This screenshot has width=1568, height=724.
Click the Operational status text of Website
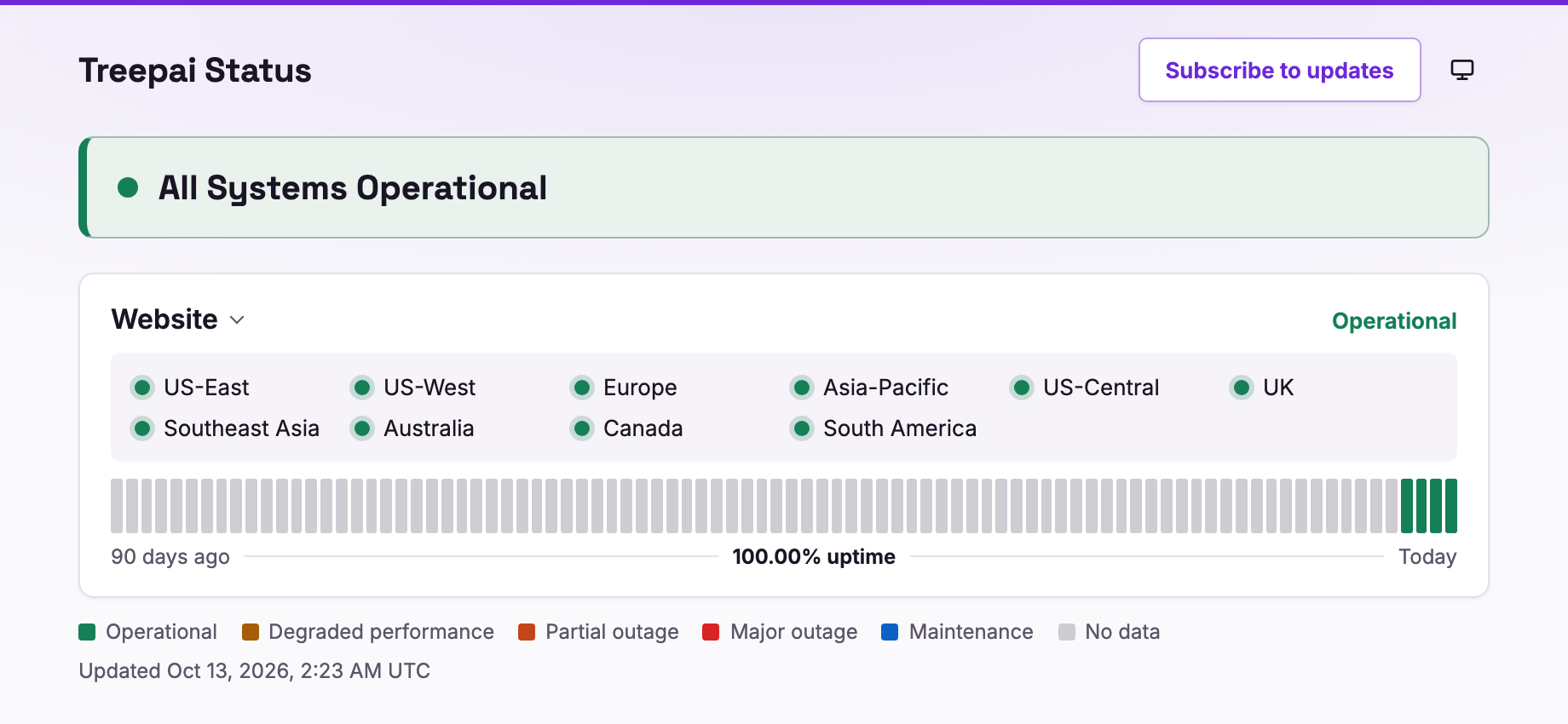pyautogui.click(x=1394, y=321)
